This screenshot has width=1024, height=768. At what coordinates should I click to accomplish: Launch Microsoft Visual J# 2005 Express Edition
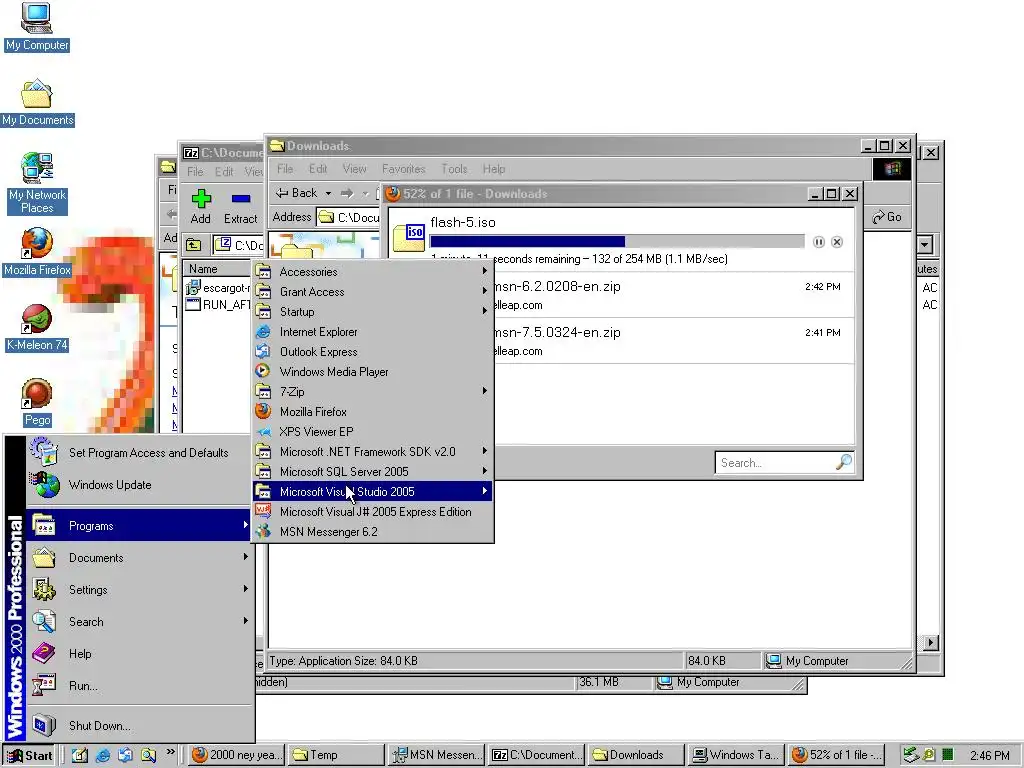[x=372, y=511]
